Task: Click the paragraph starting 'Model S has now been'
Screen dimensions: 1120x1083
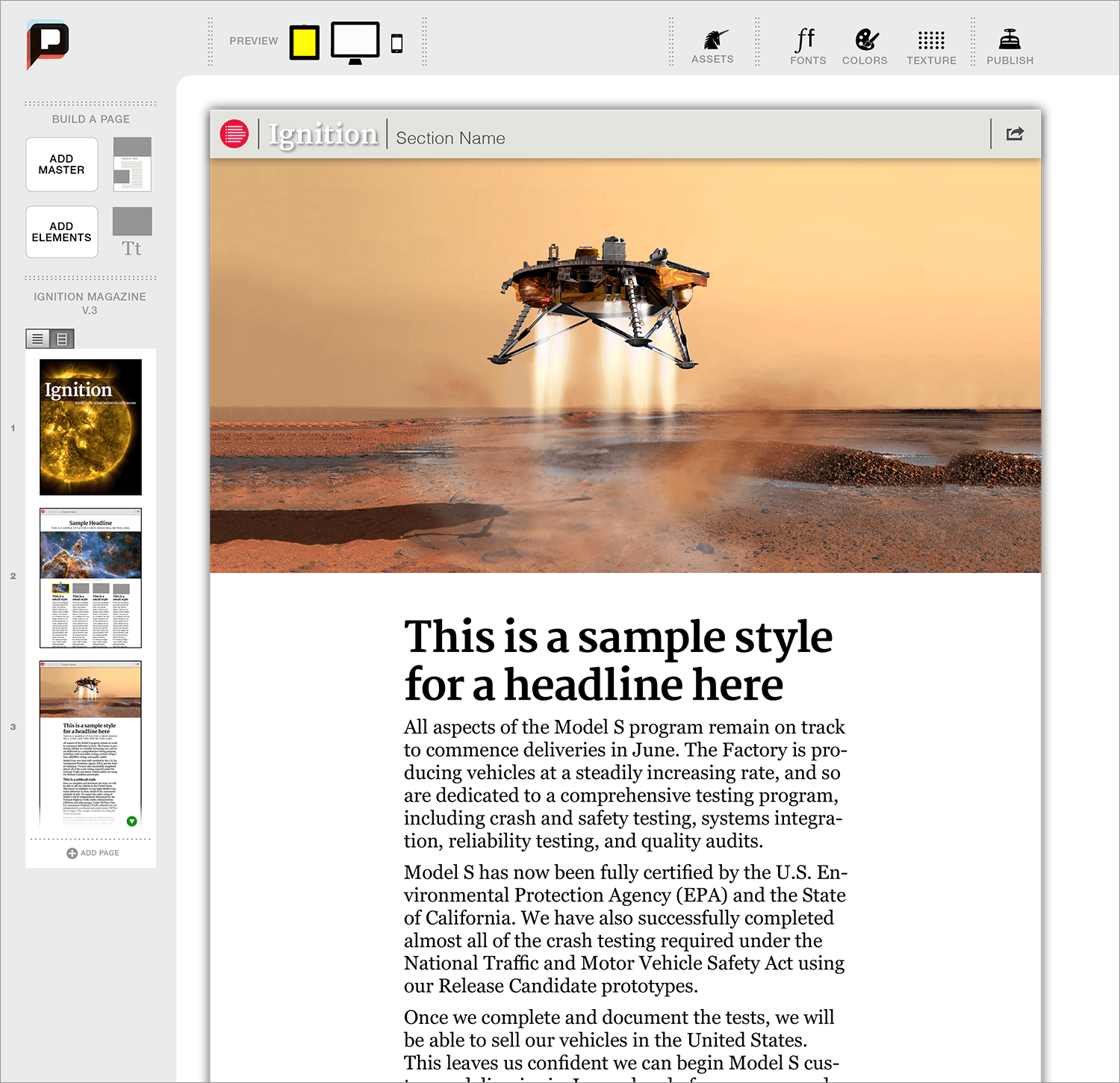Action: tap(626, 928)
